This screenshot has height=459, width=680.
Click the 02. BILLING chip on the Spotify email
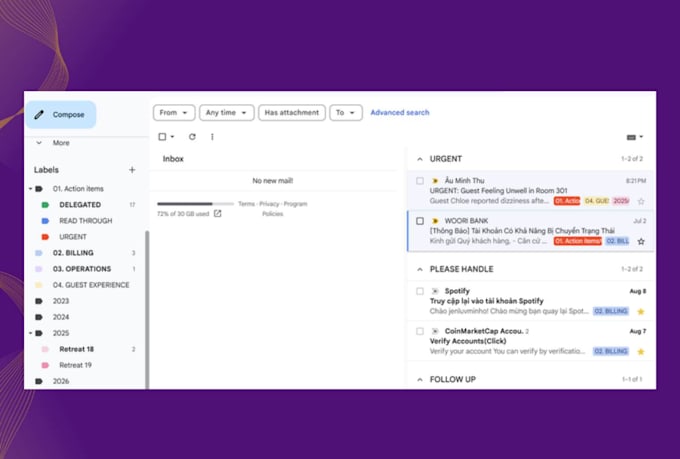pyautogui.click(x=611, y=311)
